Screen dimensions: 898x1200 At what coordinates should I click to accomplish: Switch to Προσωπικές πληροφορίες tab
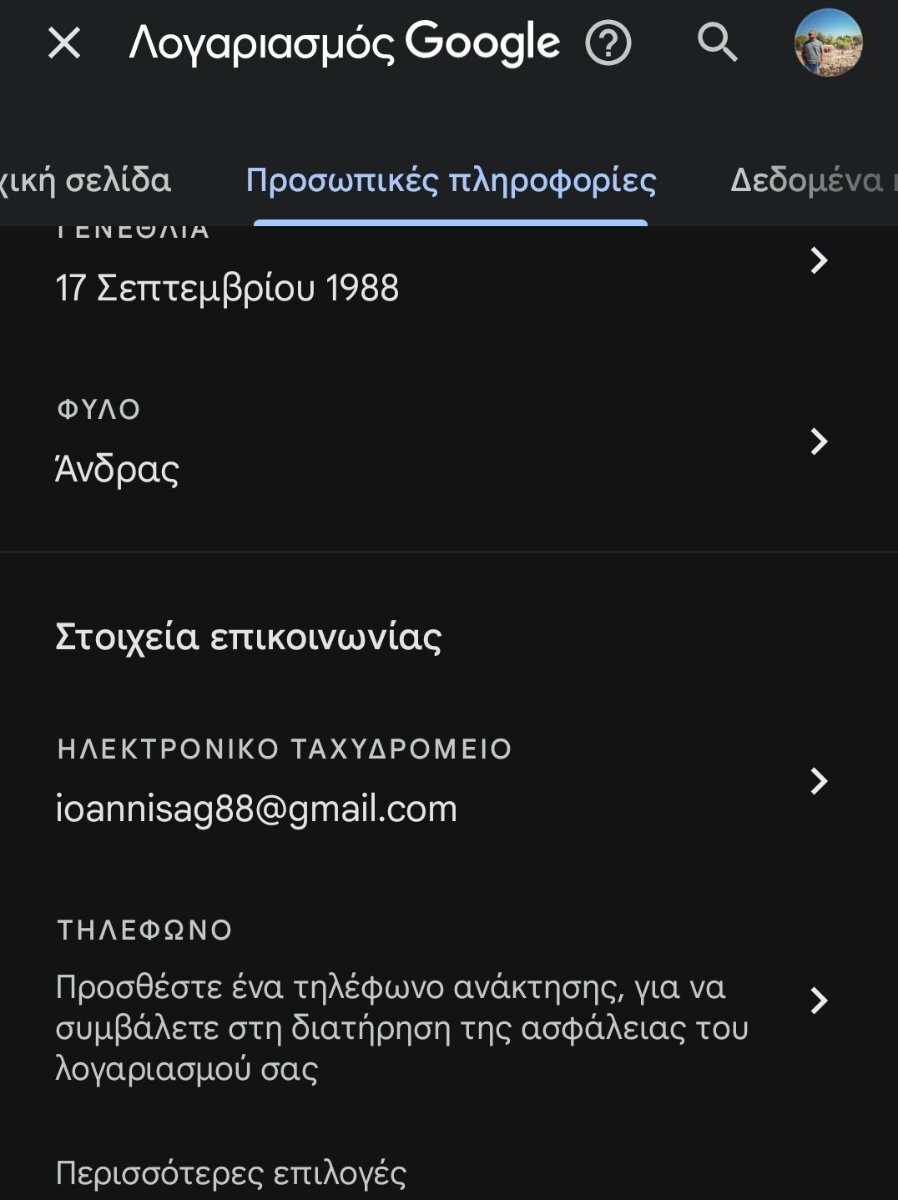(x=451, y=181)
